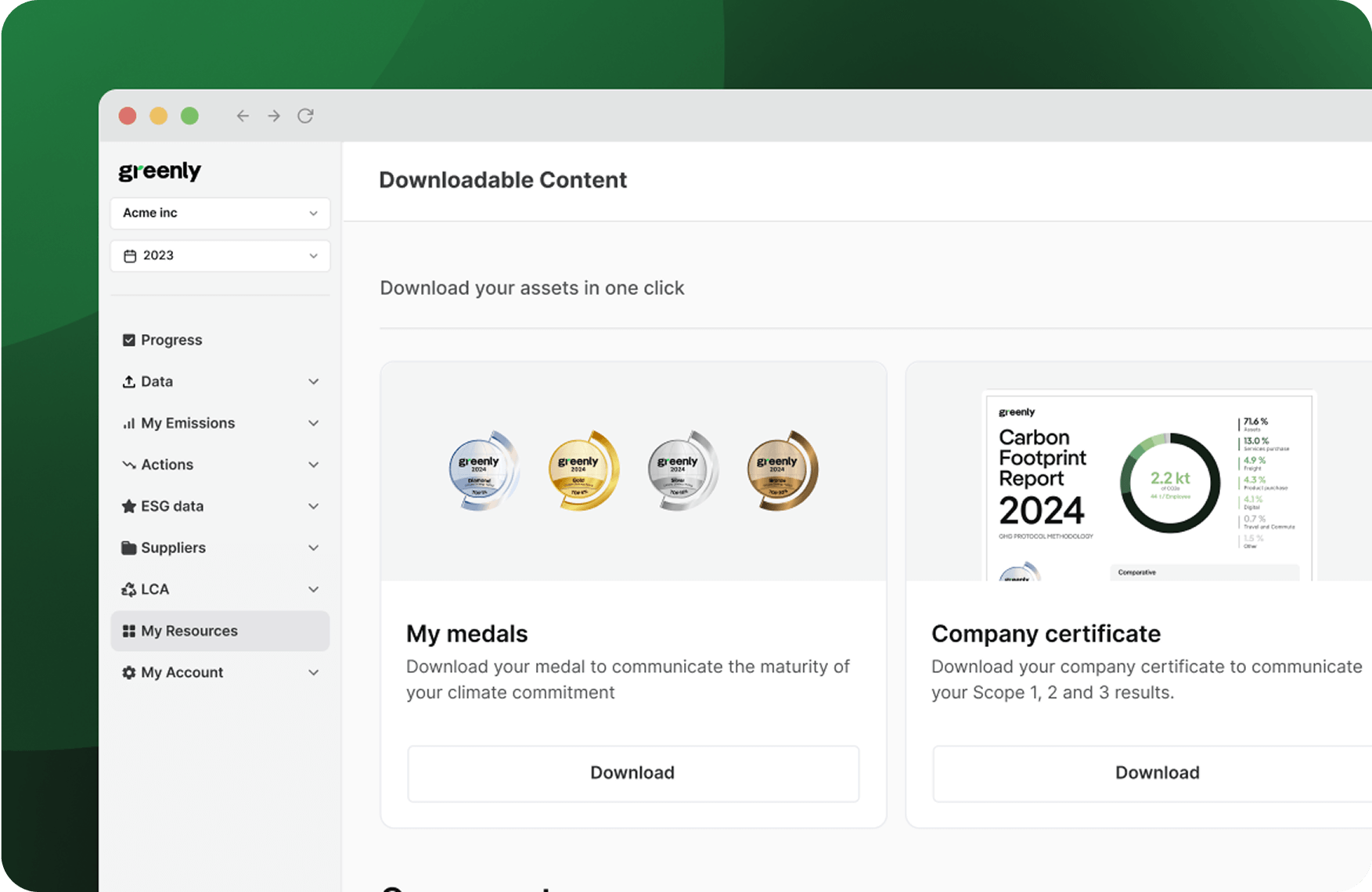
Task: Click the browser forward arrow
Action: click(x=274, y=116)
